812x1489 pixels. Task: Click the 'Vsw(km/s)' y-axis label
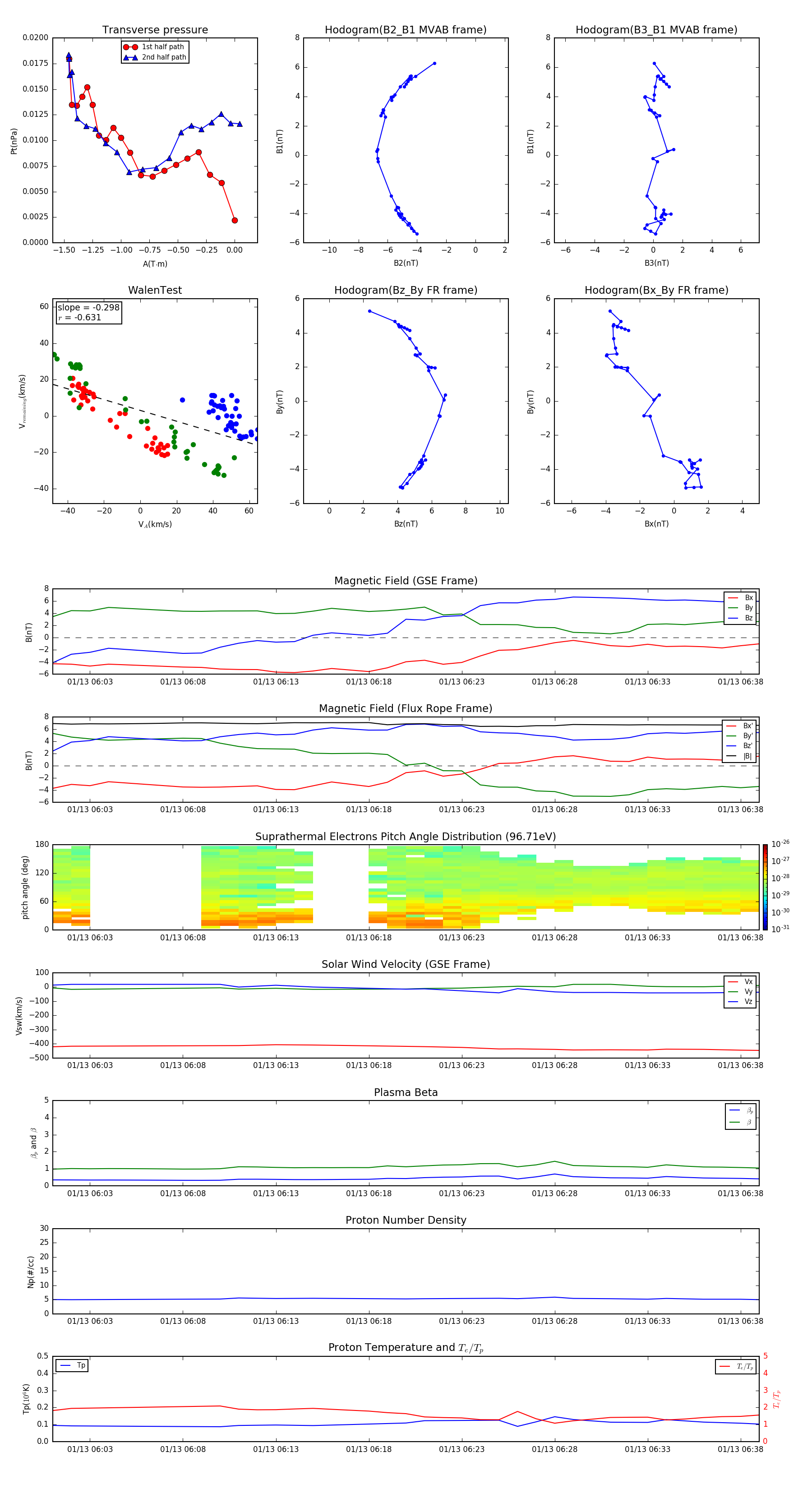click(x=18, y=1016)
